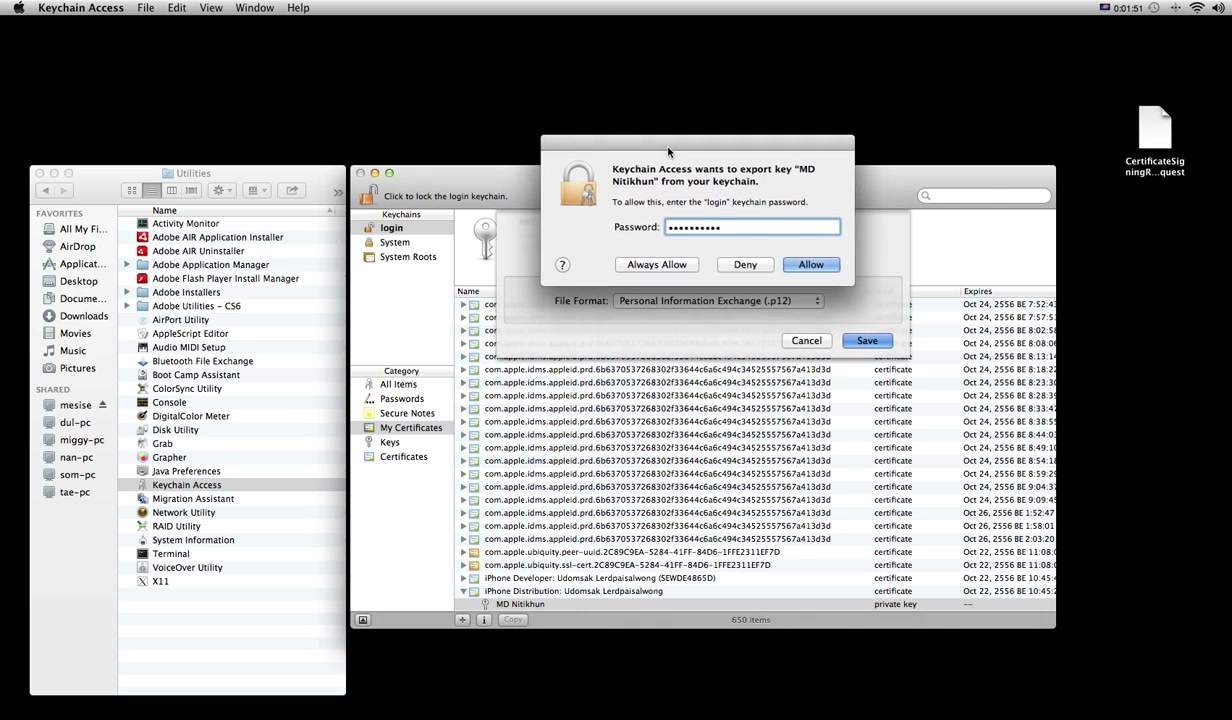Open Music in Finder sidebar
This screenshot has height=720, width=1232.
tap(73, 351)
